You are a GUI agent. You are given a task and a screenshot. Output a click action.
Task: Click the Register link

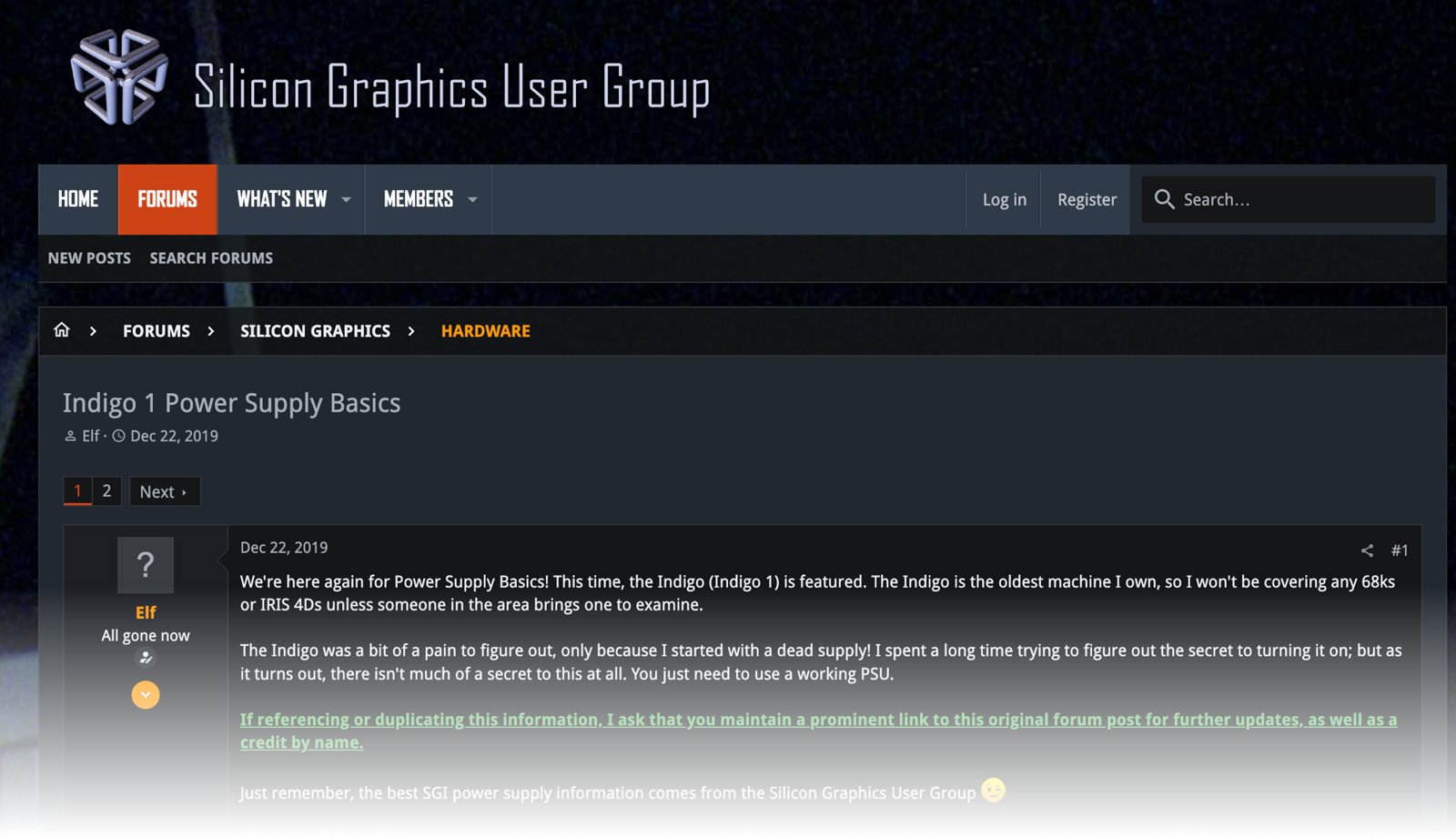[1087, 199]
